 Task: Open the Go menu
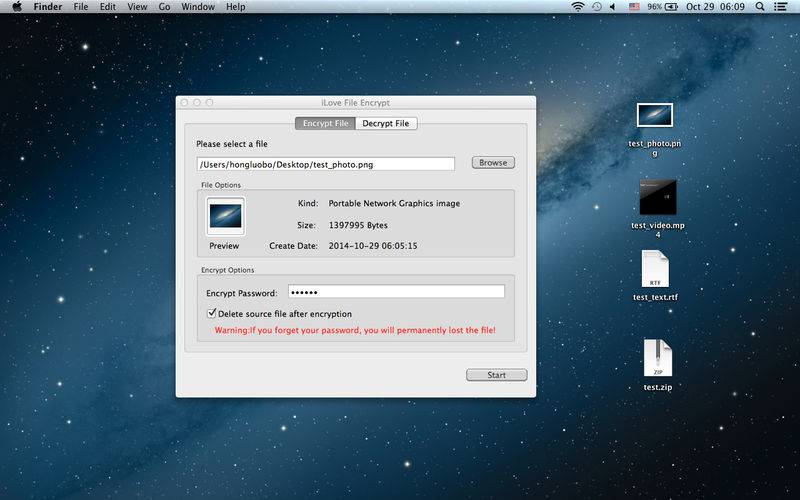[164, 7]
